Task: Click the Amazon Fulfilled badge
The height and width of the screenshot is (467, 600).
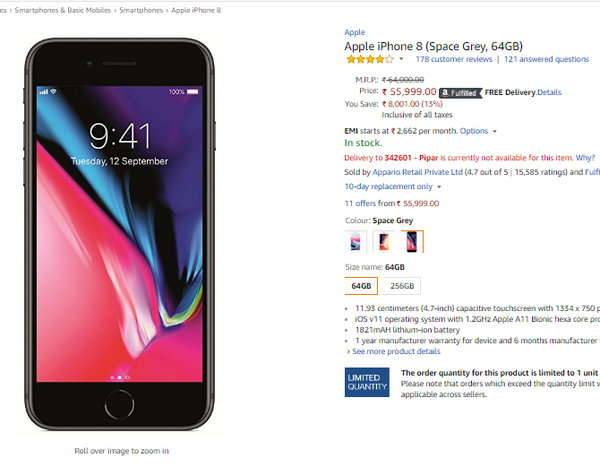Action: [x=460, y=93]
